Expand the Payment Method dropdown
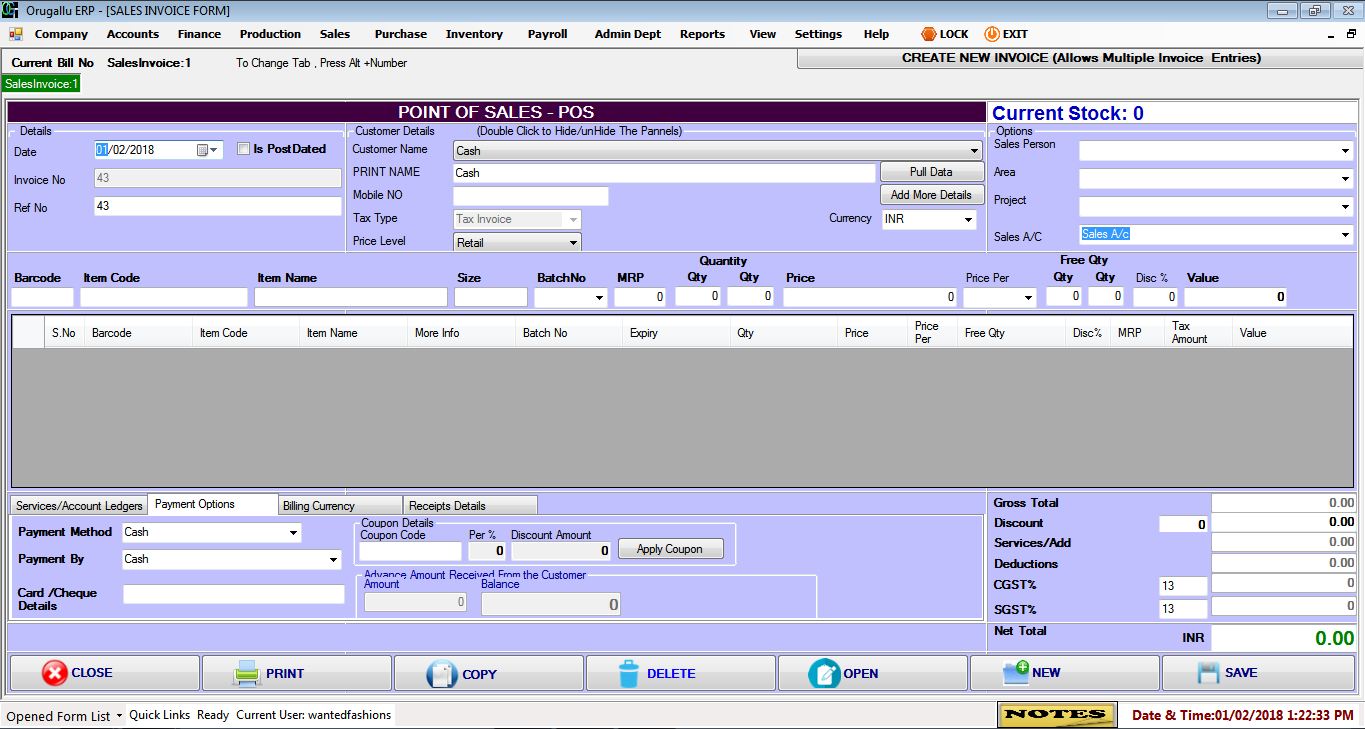 coord(293,533)
